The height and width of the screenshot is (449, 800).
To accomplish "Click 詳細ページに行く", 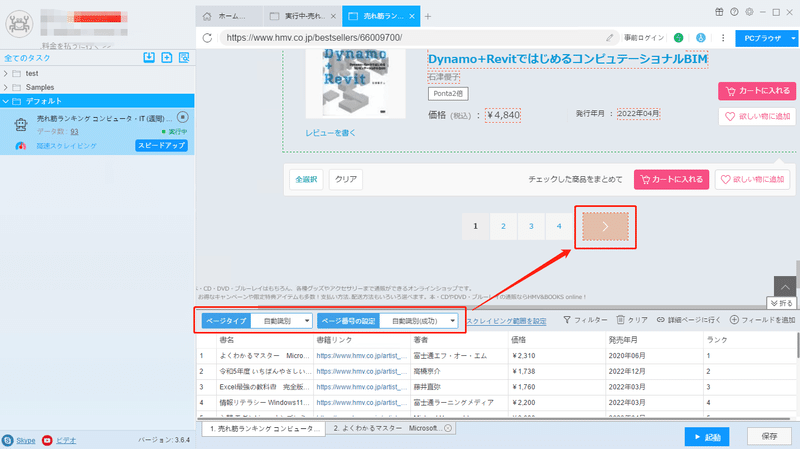I will click(x=688, y=320).
